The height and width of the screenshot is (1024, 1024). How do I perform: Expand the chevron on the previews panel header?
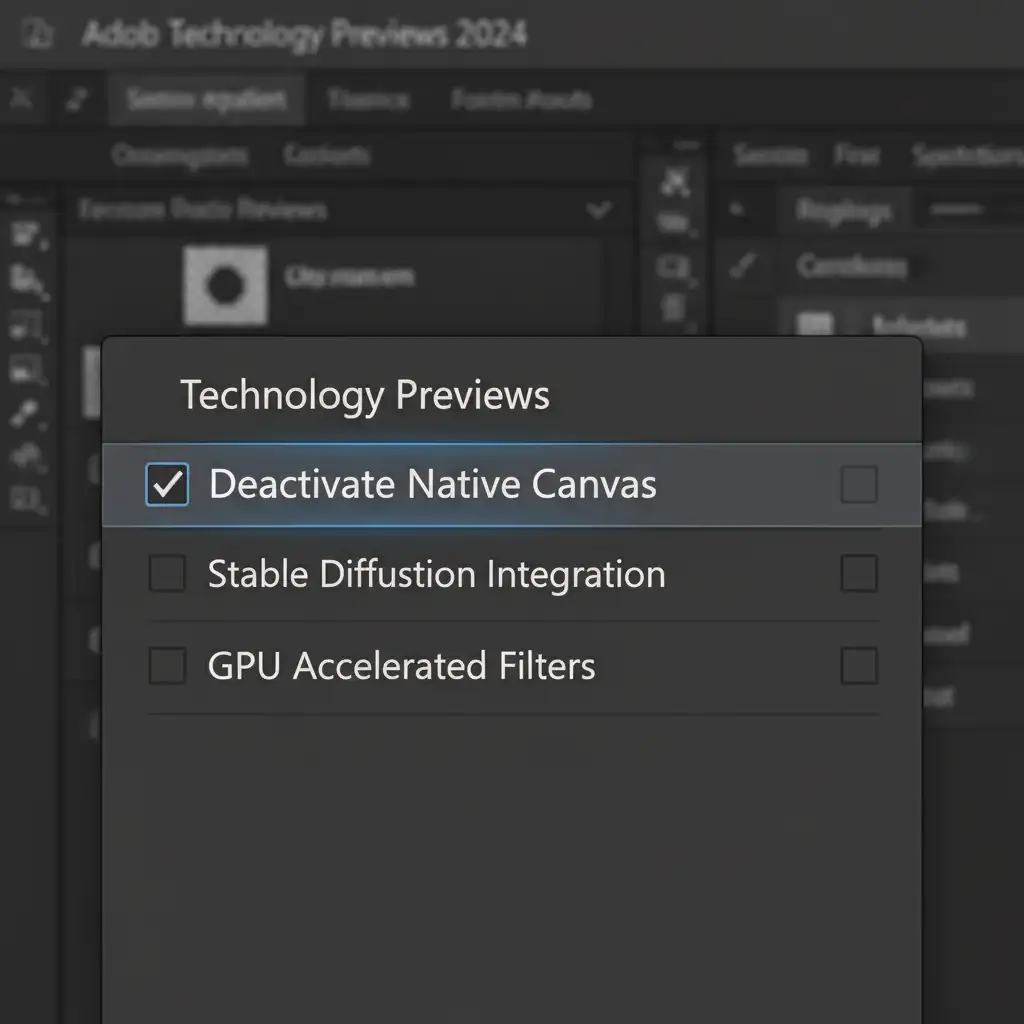point(599,210)
